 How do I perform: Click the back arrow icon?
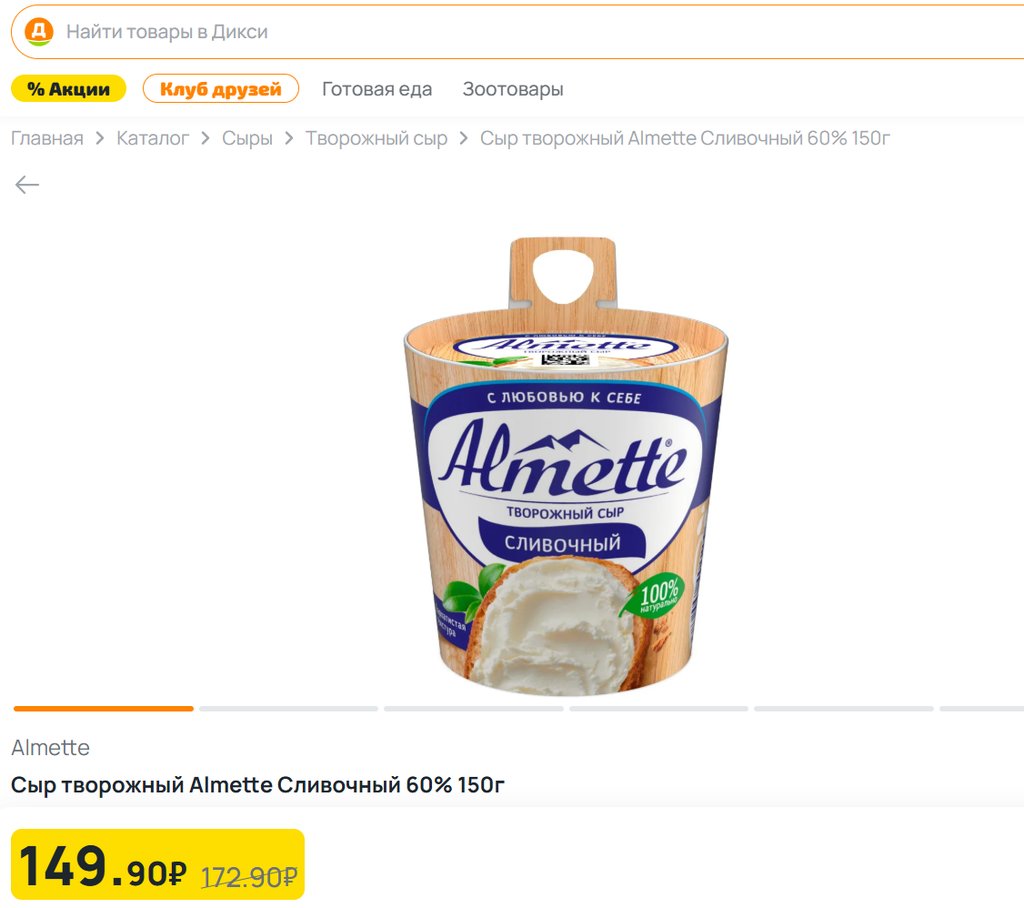pyautogui.click(x=27, y=185)
